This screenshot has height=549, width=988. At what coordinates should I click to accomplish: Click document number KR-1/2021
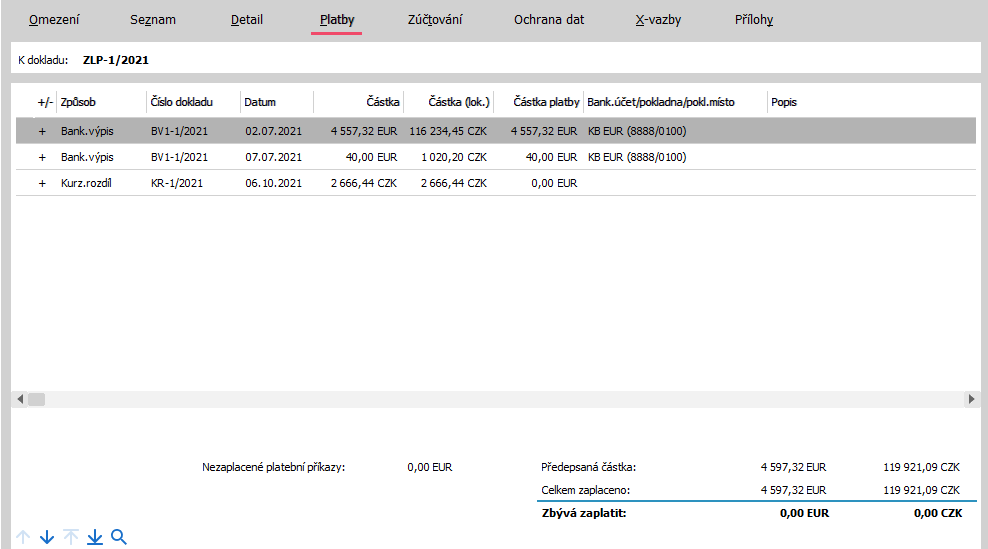[x=177, y=183]
